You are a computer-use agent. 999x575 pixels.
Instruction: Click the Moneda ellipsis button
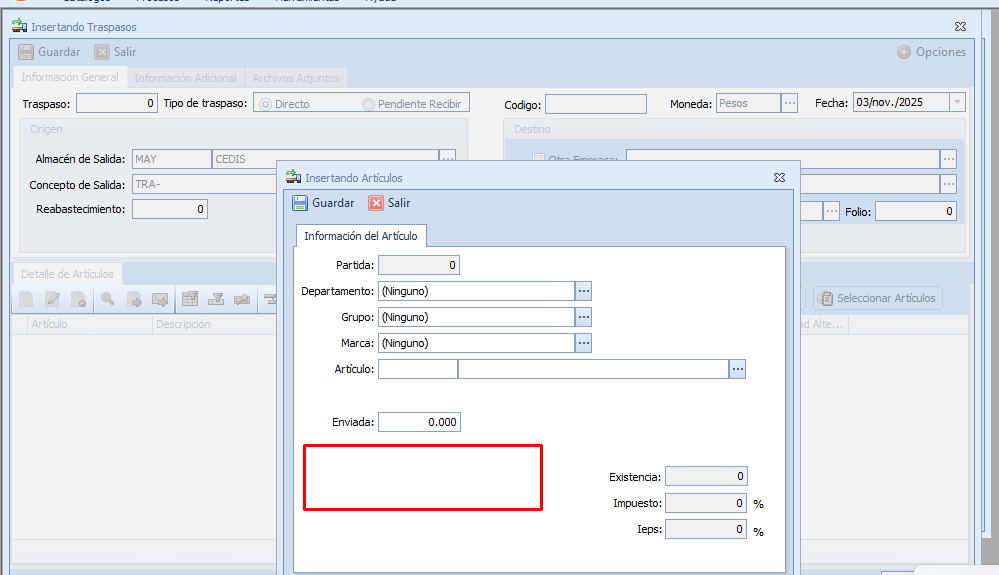coord(790,103)
